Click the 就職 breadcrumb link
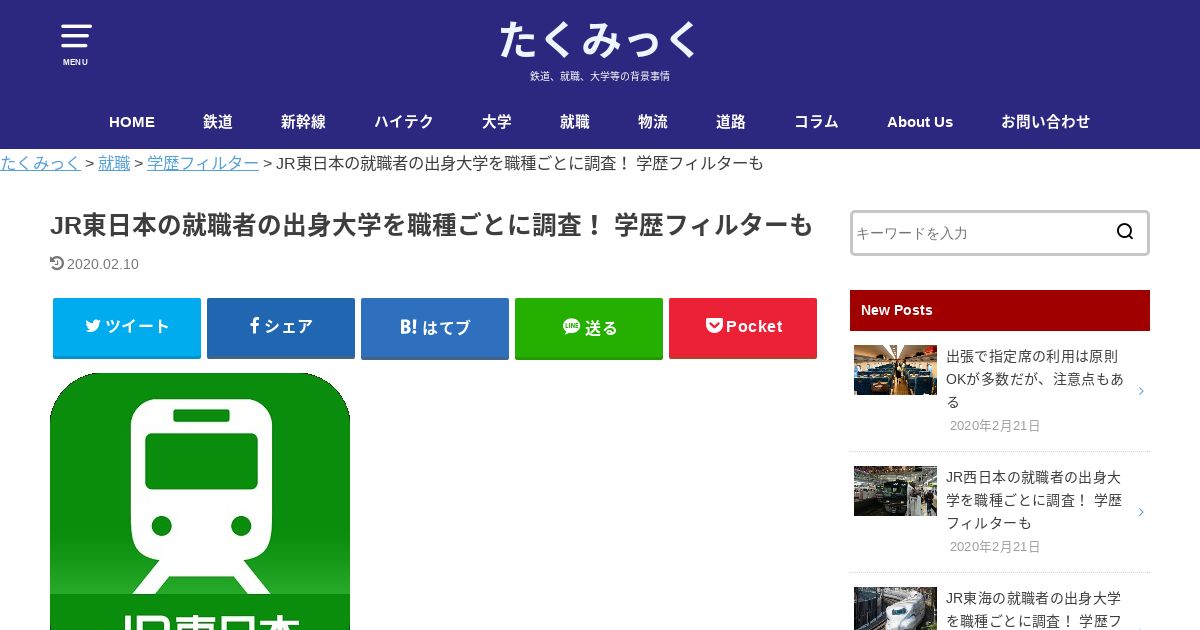Viewport: 1200px width, 630px height. tap(114, 163)
